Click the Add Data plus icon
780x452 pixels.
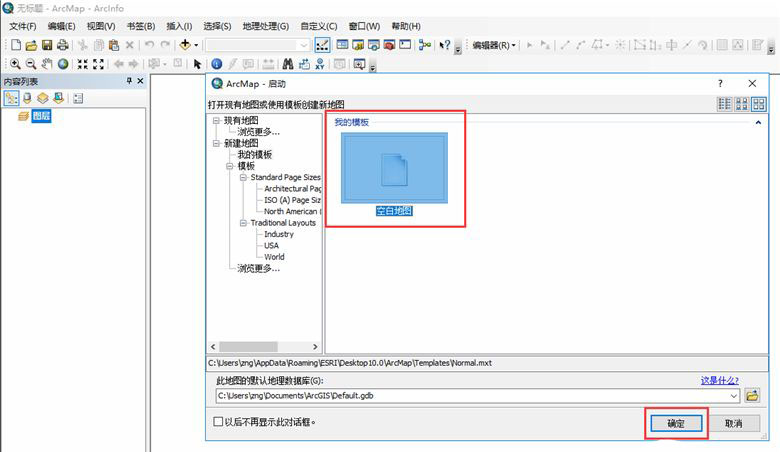tap(185, 45)
